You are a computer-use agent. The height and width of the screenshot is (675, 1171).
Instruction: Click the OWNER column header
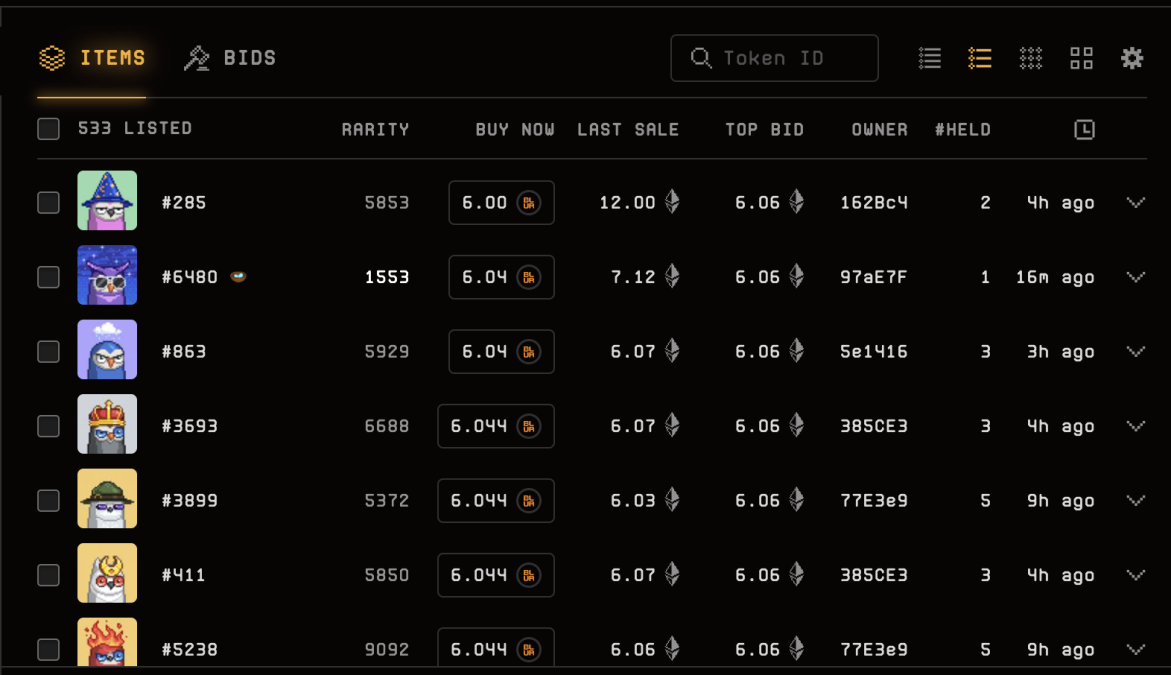(880, 129)
